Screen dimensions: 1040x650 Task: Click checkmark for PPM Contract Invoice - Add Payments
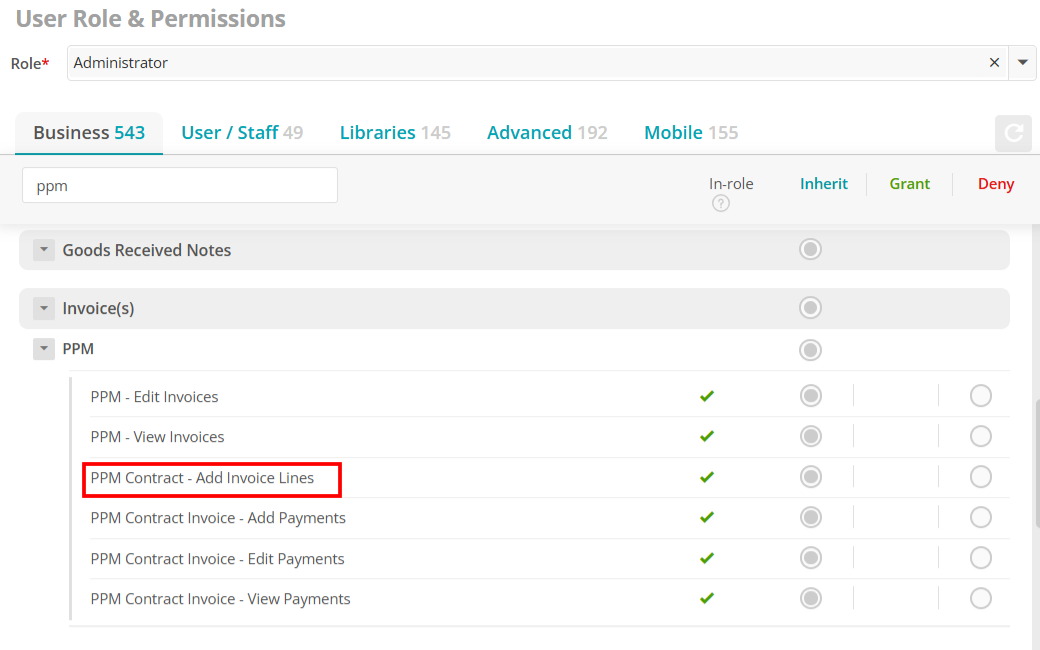point(707,517)
